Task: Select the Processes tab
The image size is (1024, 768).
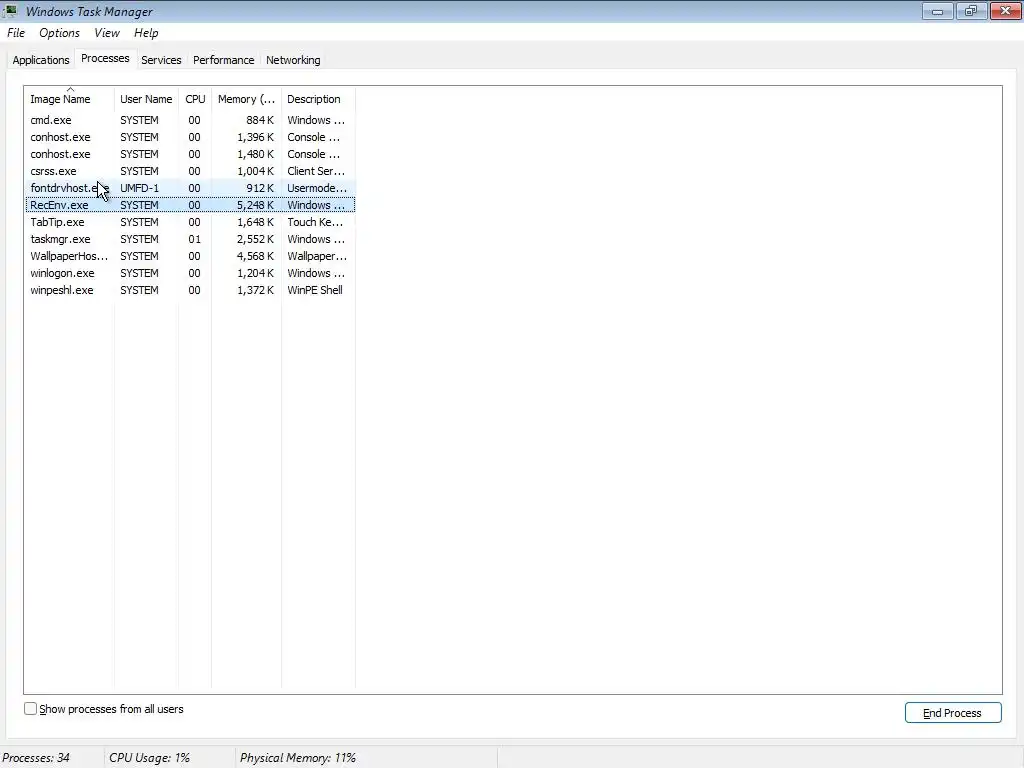Action: (105, 58)
